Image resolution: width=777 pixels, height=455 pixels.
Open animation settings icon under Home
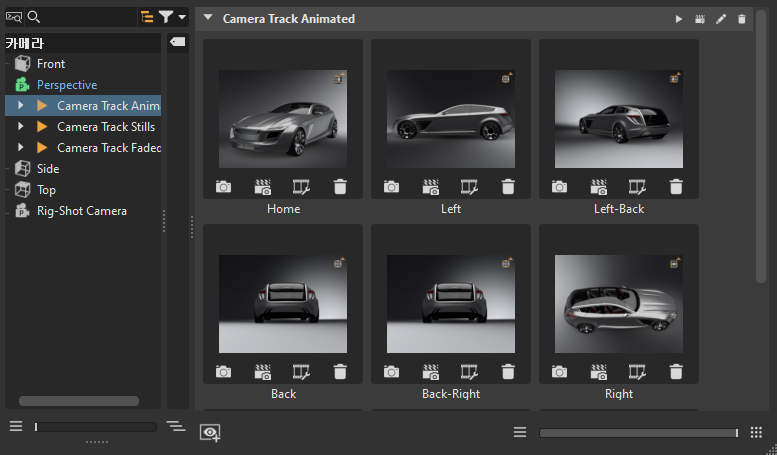[x=301, y=187]
